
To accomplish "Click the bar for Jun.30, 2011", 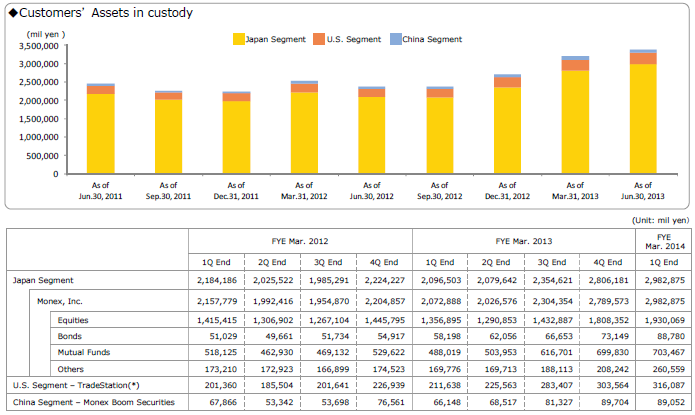I will (x=101, y=129).
